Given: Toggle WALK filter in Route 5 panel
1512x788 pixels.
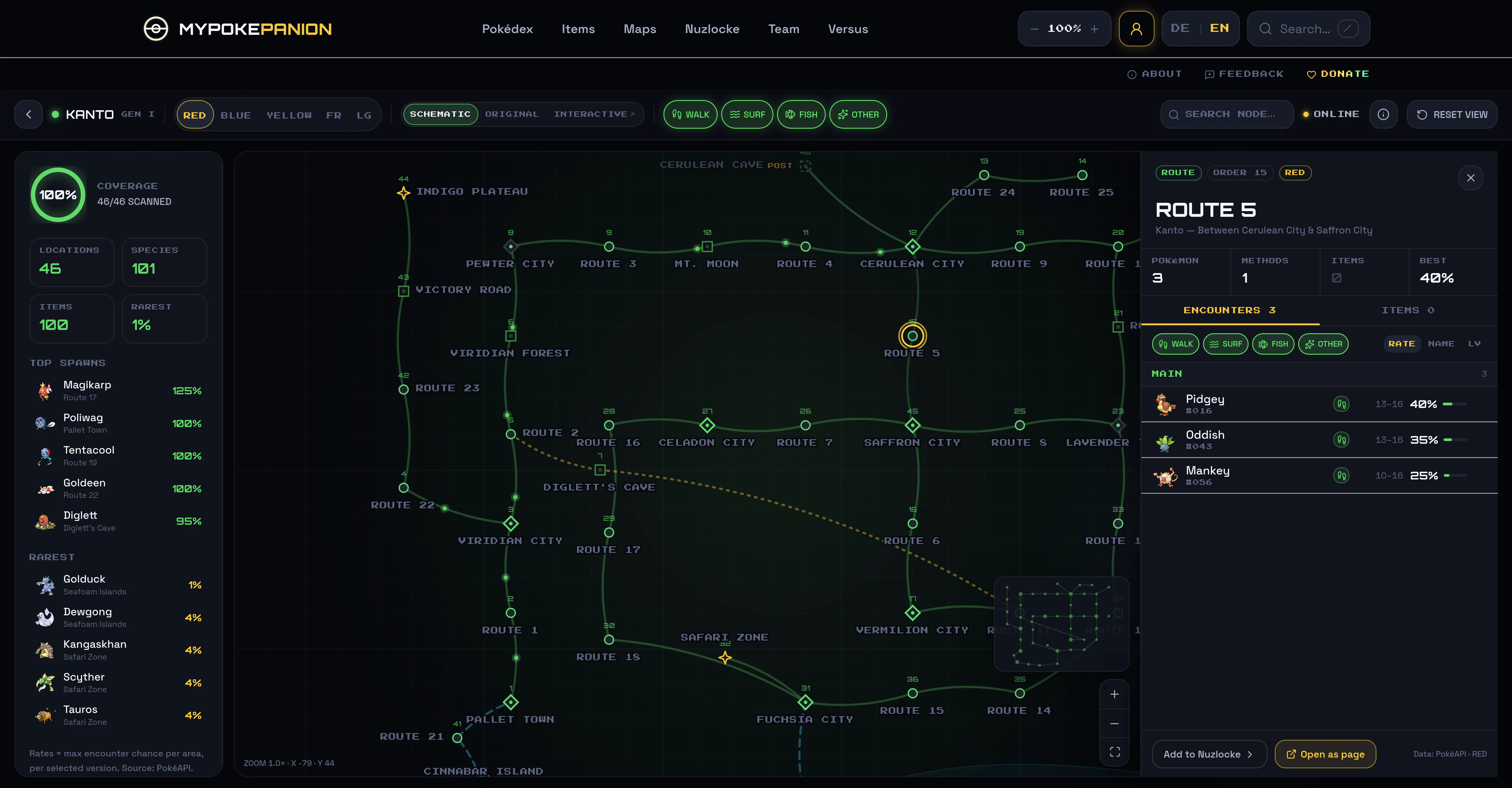Looking at the screenshot, I should pyautogui.click(x=1176, y=344).
